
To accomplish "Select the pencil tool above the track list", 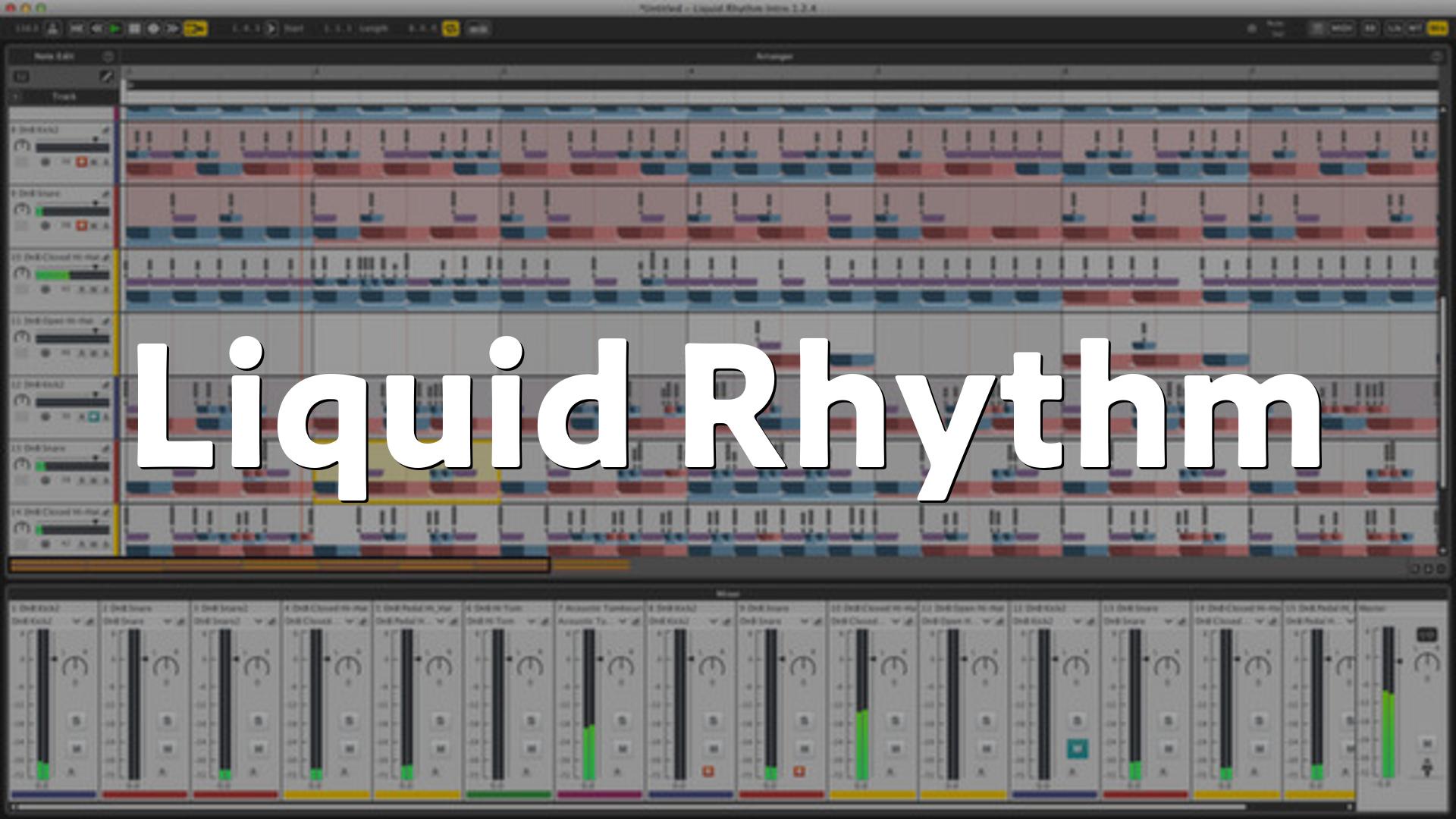I will [106, 77].
